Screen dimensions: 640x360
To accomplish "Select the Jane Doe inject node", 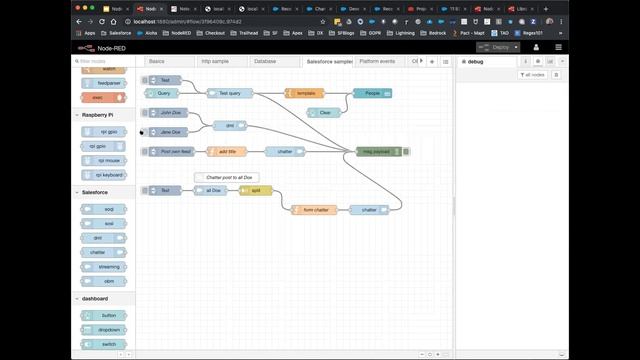I will (x=168, y=132).
